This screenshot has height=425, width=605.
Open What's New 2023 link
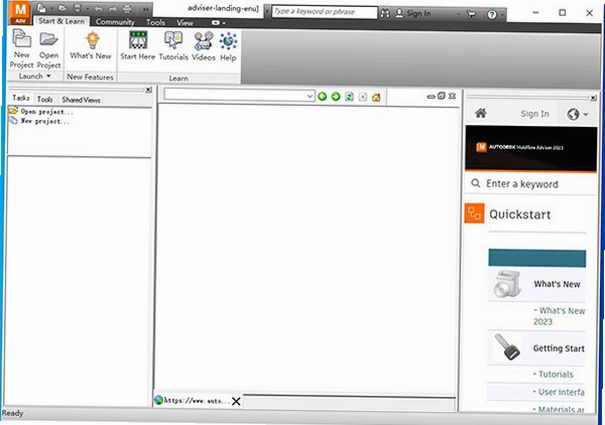[x=559, y=316]
